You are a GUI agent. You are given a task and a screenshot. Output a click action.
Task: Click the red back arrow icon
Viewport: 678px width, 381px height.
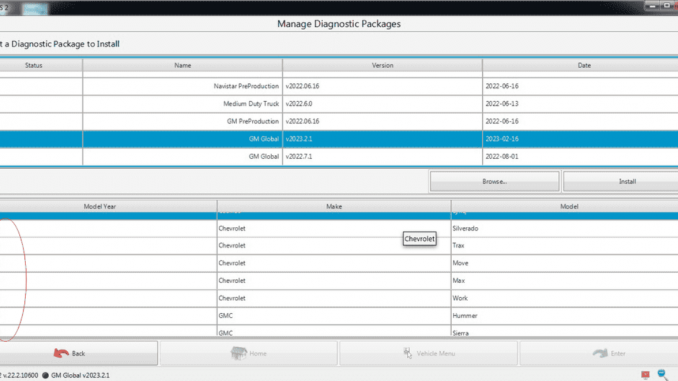click(61, 353)
